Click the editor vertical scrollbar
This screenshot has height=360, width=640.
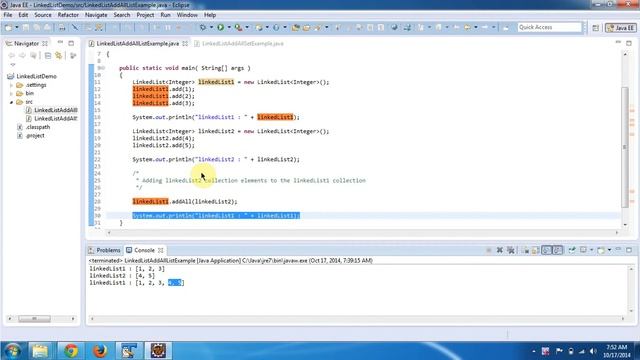625,147
